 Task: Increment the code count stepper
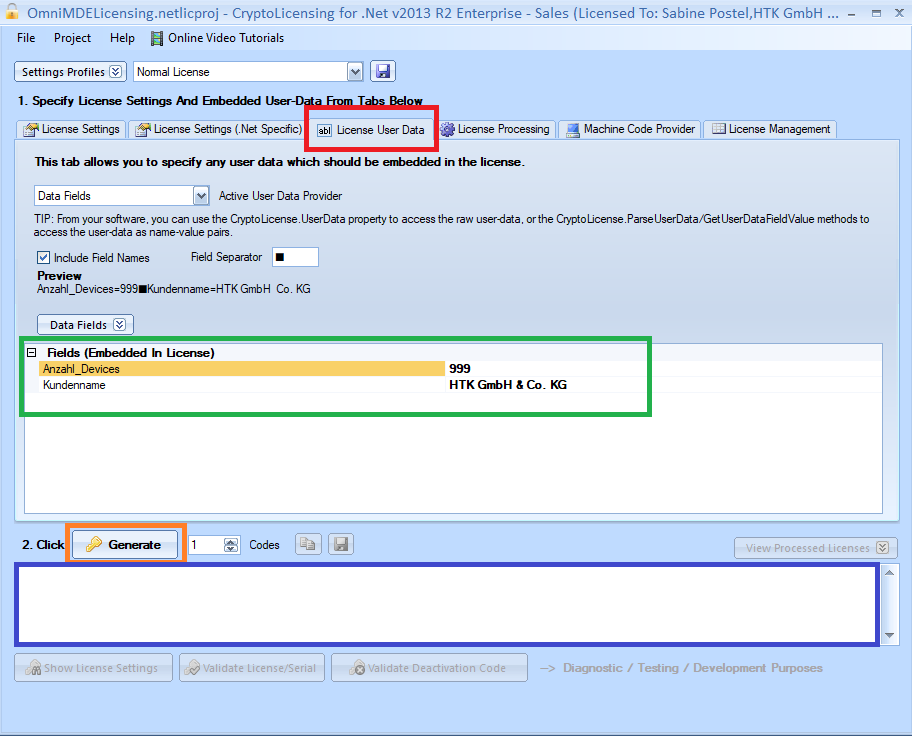pos(231,542)
